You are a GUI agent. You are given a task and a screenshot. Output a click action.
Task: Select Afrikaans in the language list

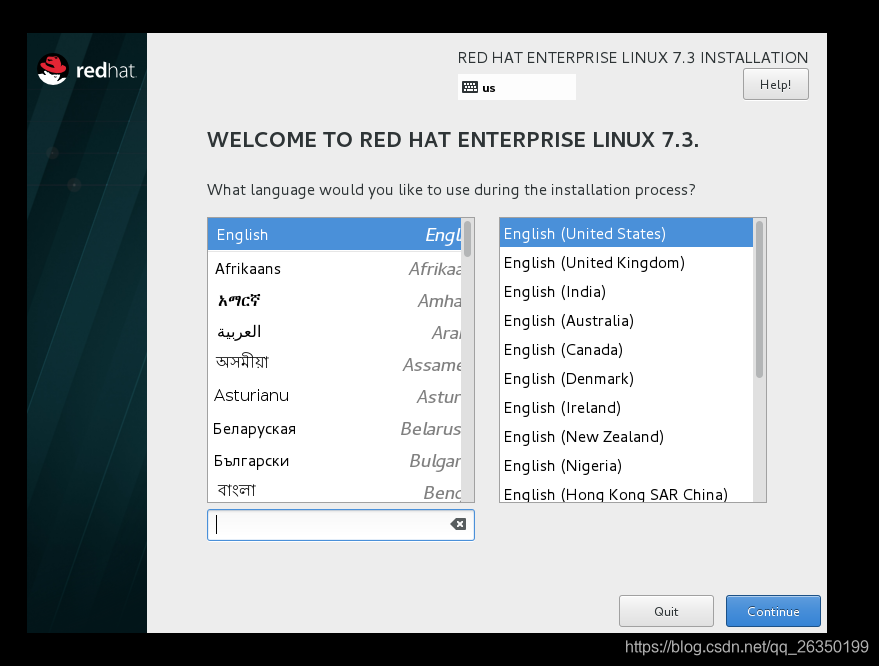click(335, 269)
